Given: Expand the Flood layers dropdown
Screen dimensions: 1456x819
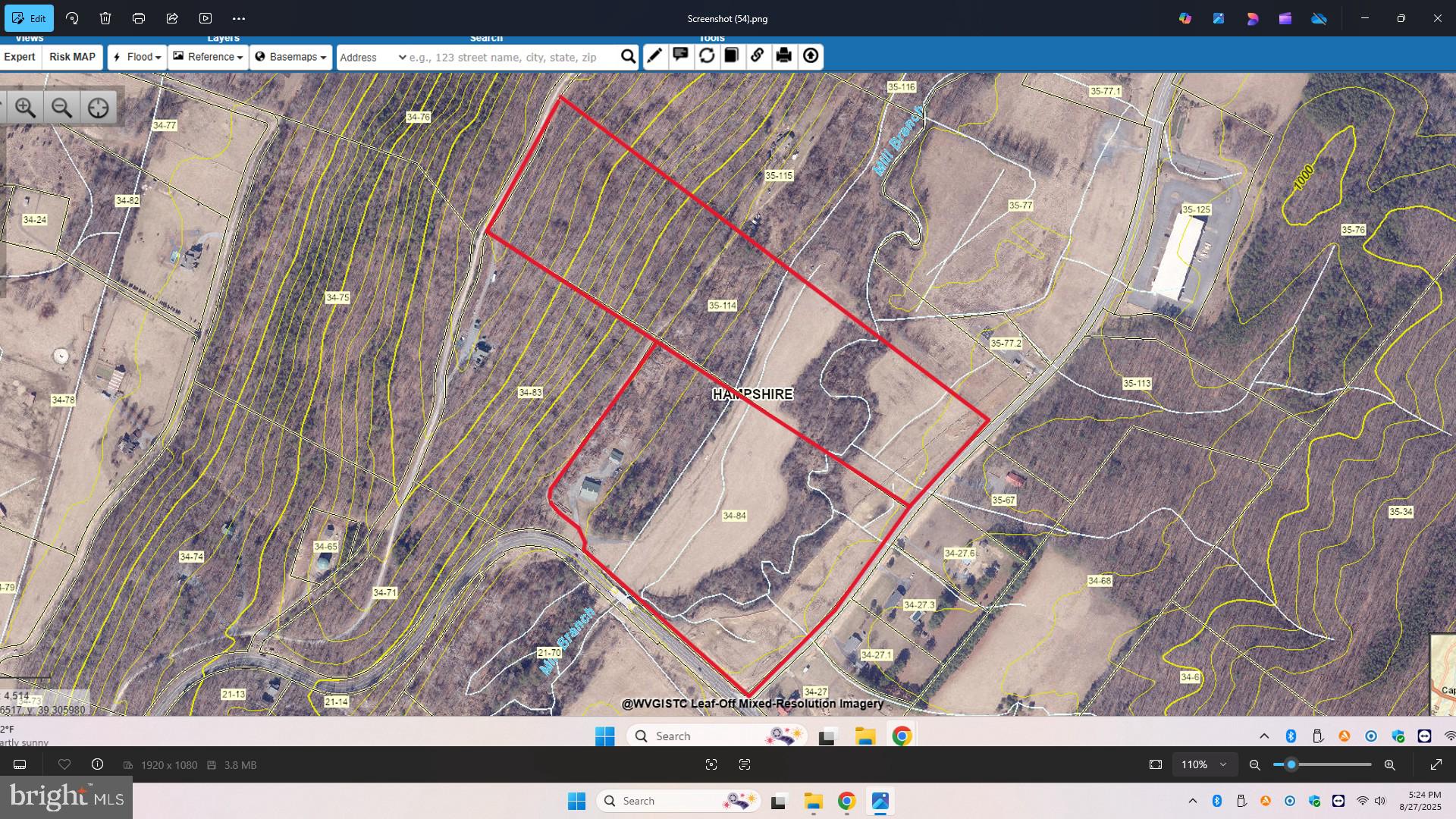Looking at the screenshot, I should point(137,57).
